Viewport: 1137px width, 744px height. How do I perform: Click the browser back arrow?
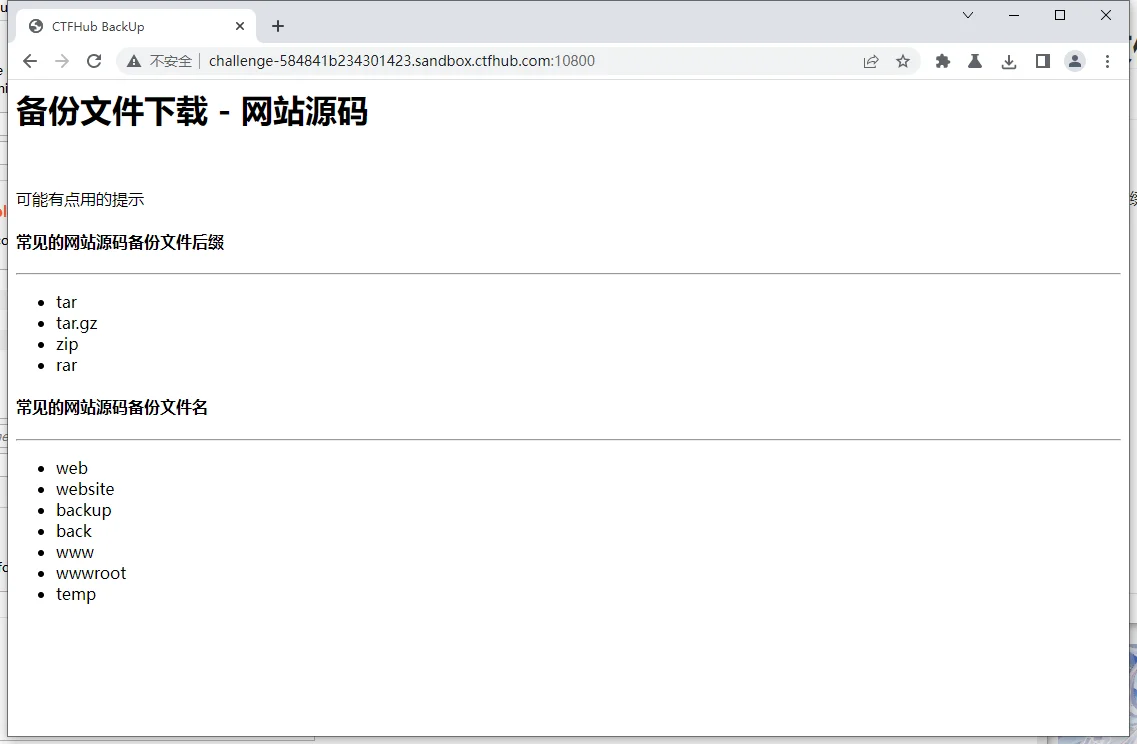pos(30,61)
